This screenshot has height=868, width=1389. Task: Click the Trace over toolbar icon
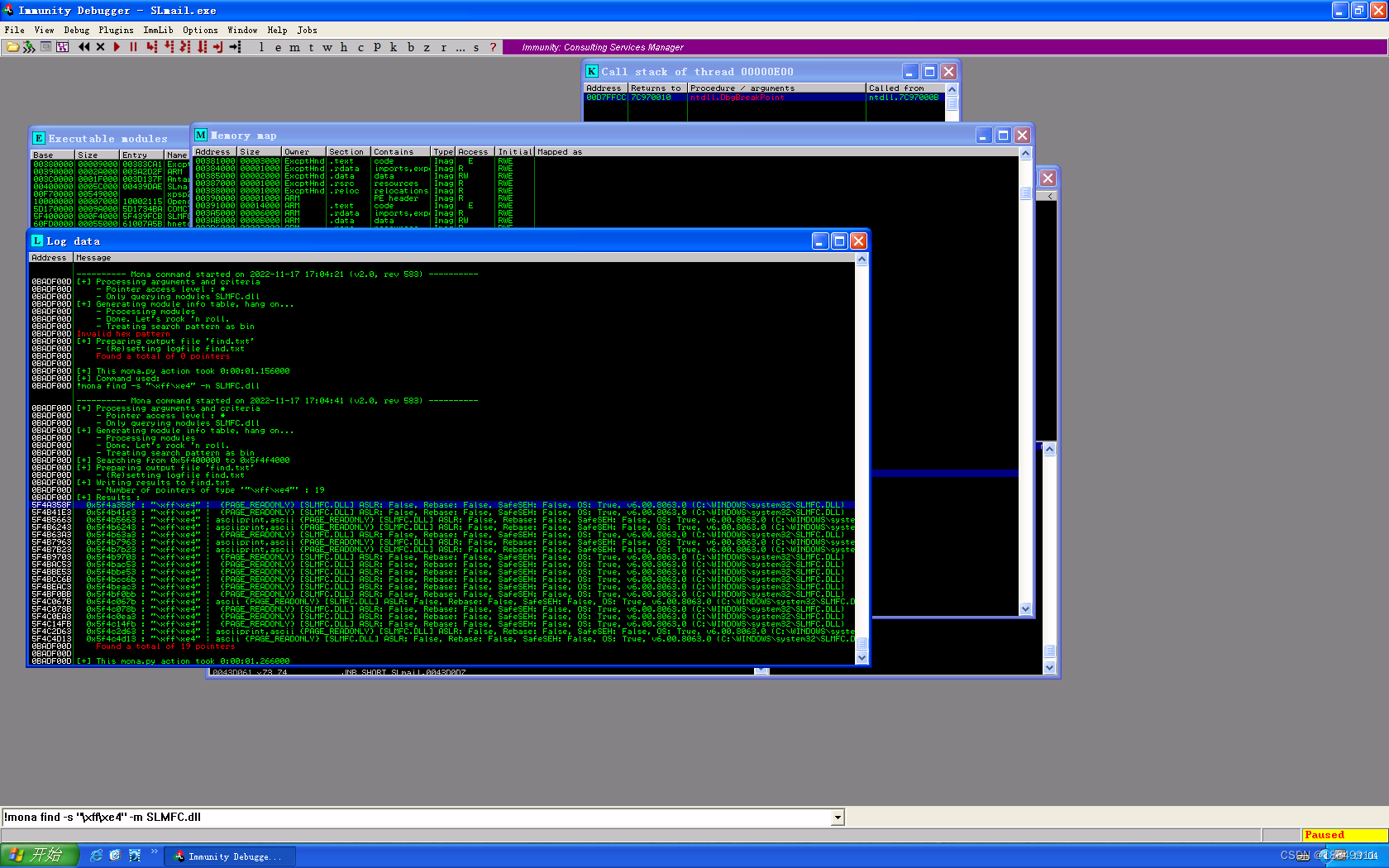coord(202,47)
